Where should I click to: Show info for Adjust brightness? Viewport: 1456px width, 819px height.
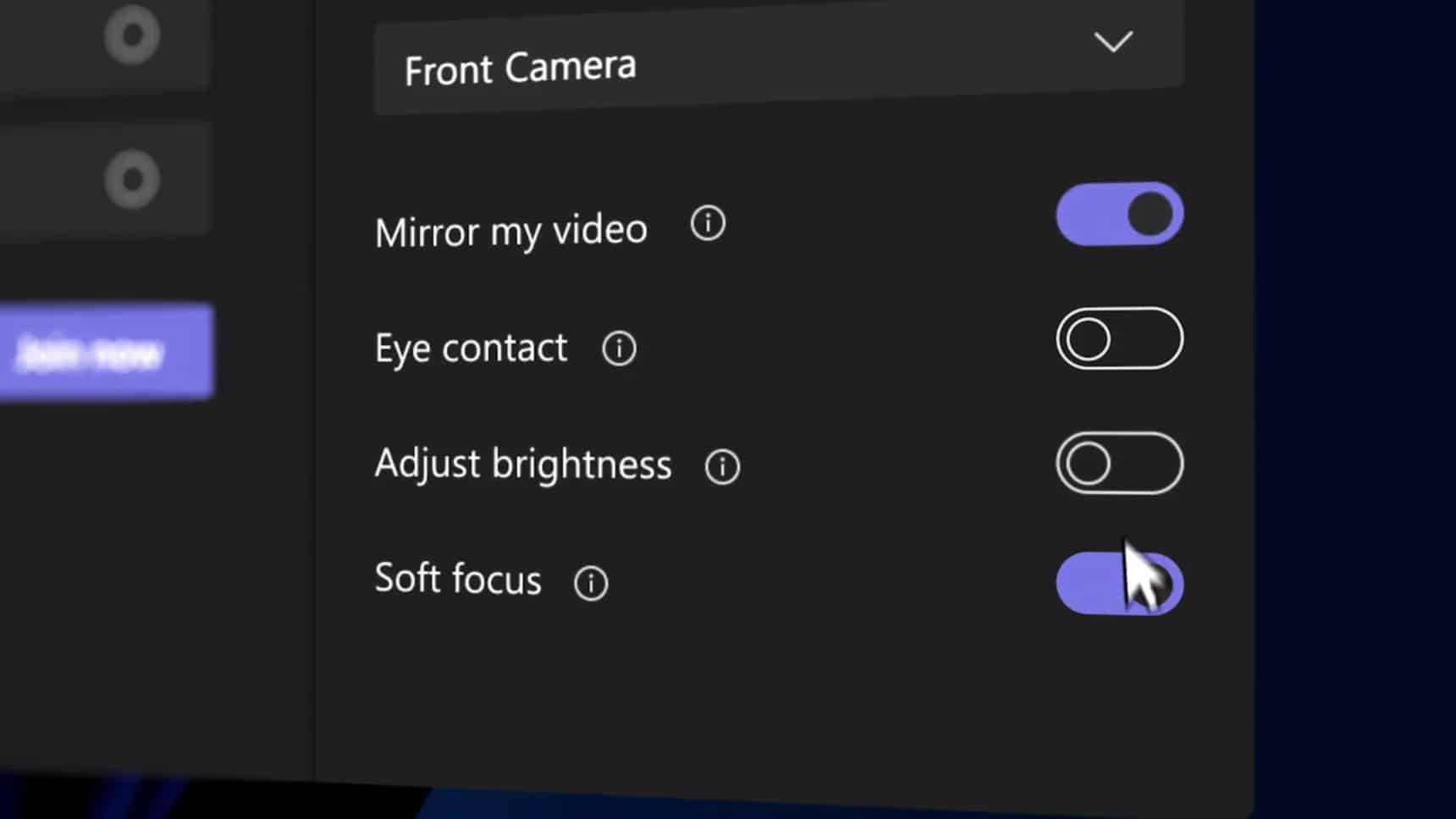click(722, 466)
